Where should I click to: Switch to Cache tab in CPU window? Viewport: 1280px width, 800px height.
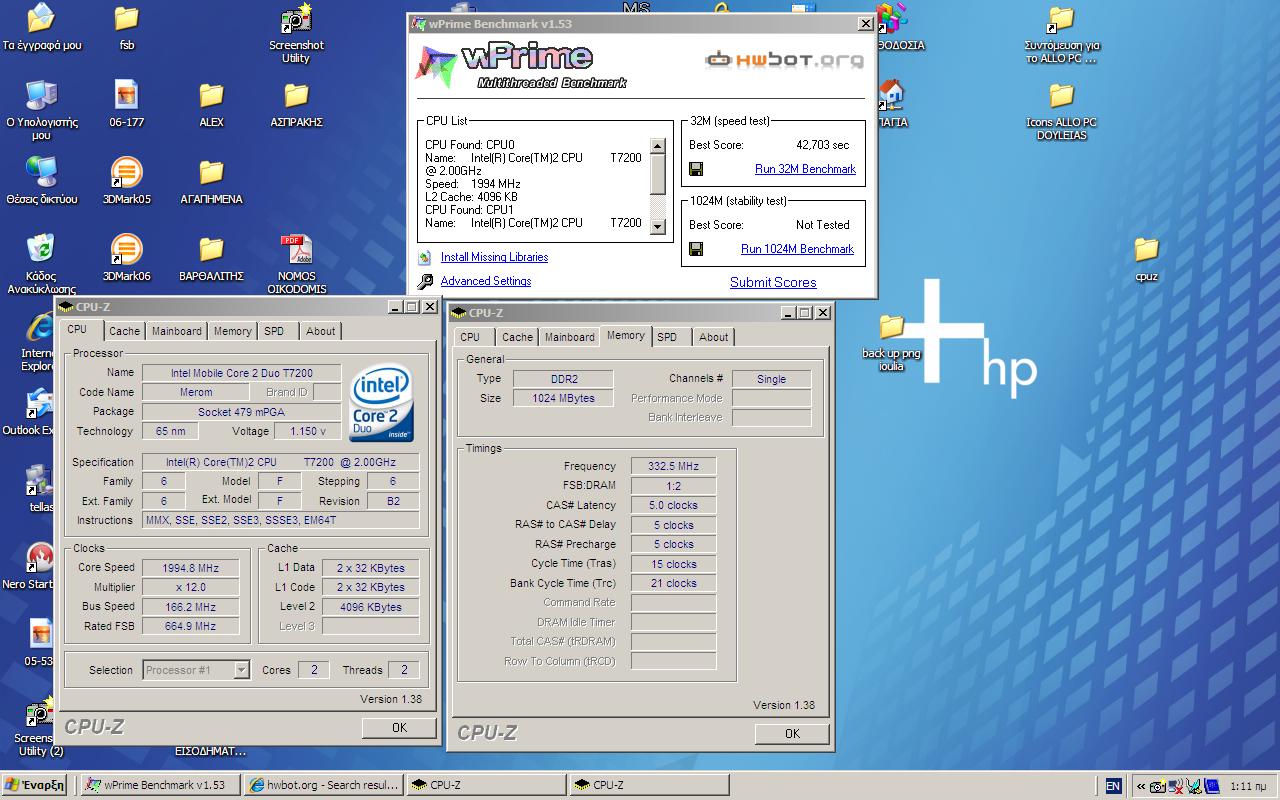(124, 331)
